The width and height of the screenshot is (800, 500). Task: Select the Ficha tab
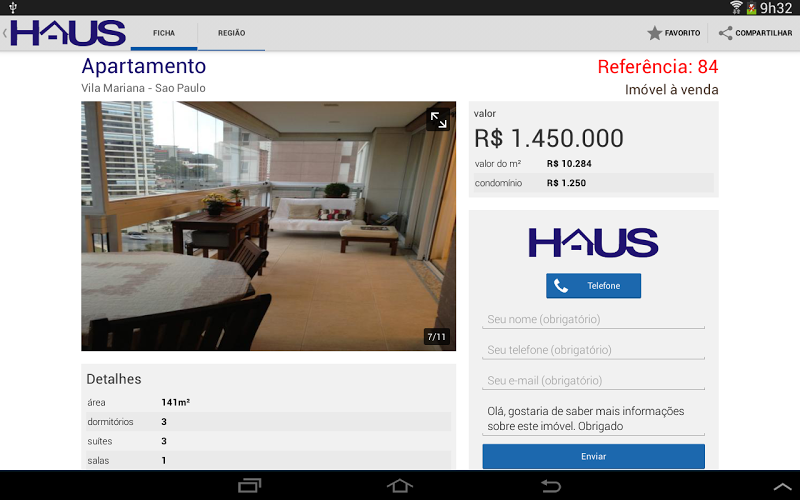coord(164,33)
